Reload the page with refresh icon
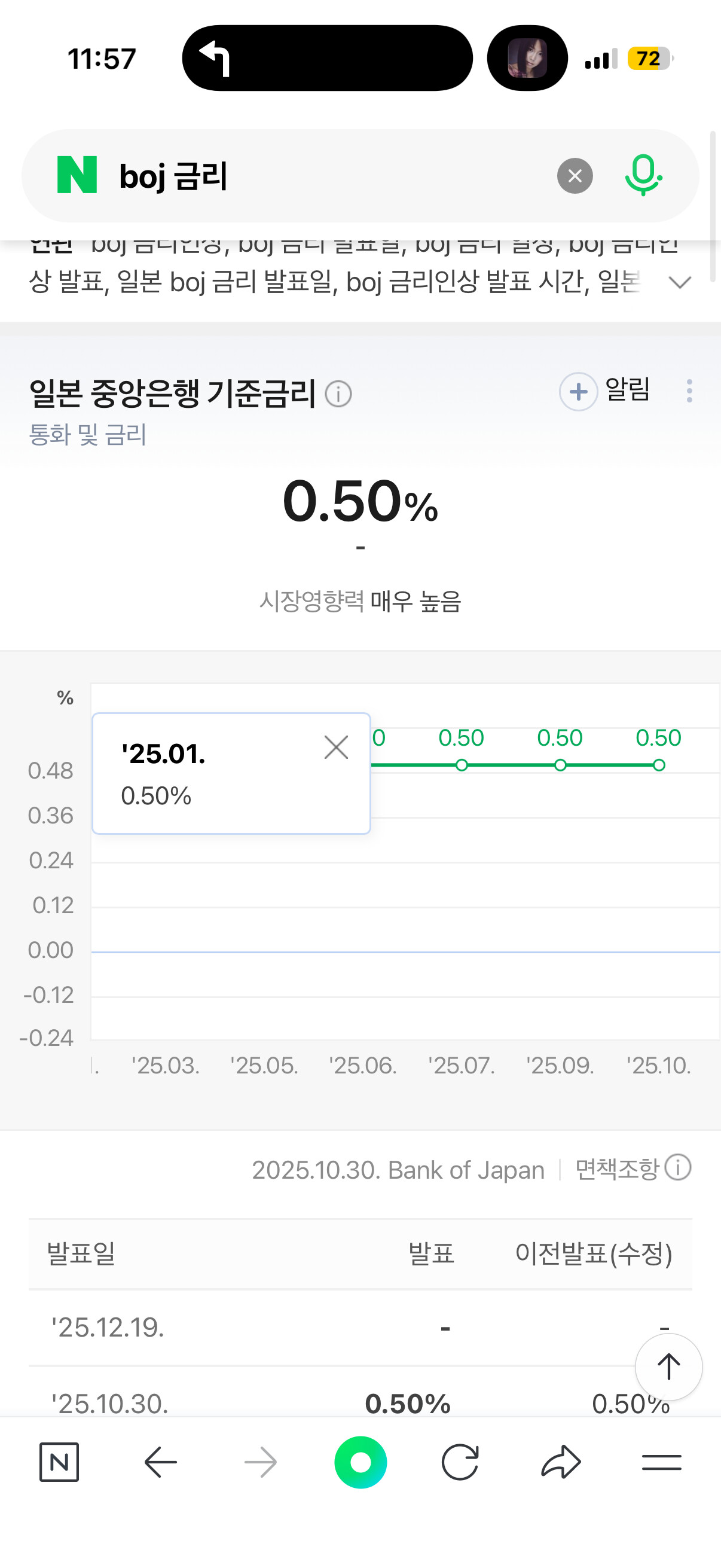This screenshot has width=721, height=1568. [x=460, y=1462]
